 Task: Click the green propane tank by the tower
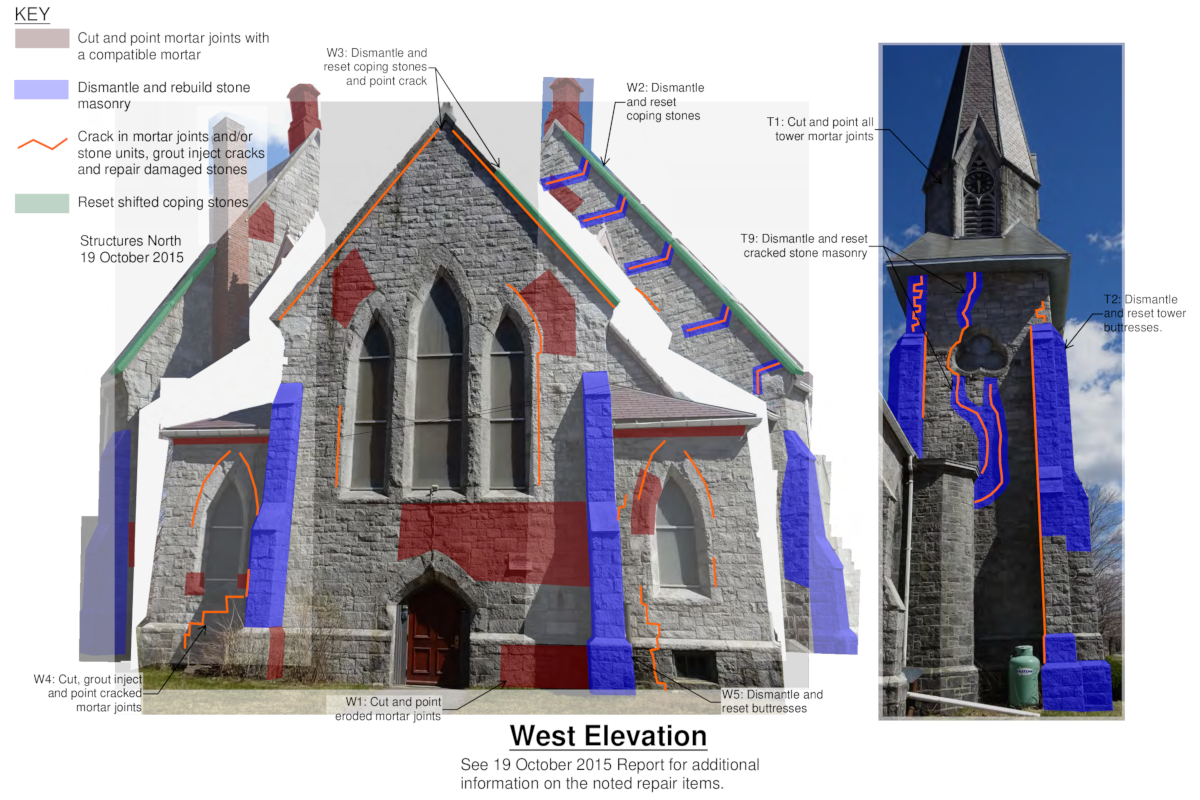1024,670
